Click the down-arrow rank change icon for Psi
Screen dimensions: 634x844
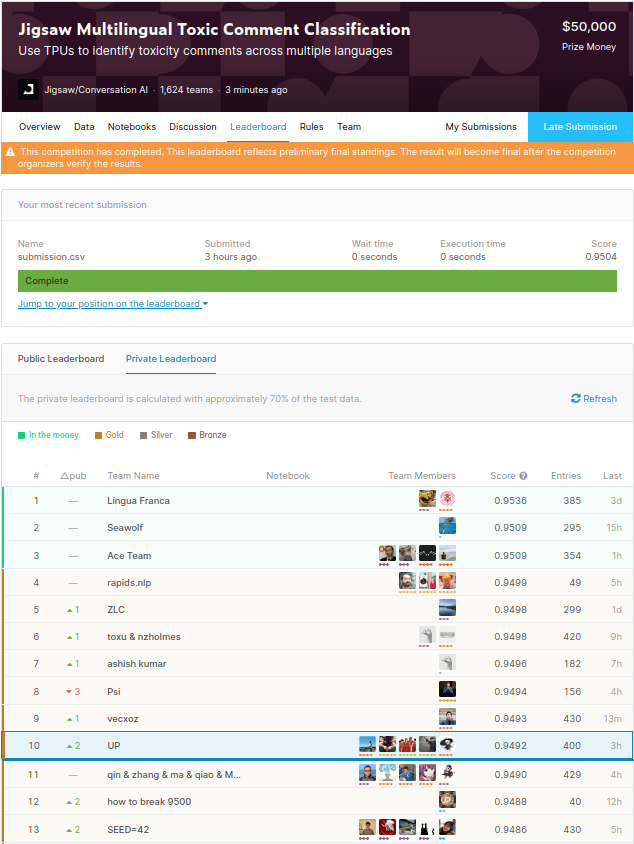point(69,692)
